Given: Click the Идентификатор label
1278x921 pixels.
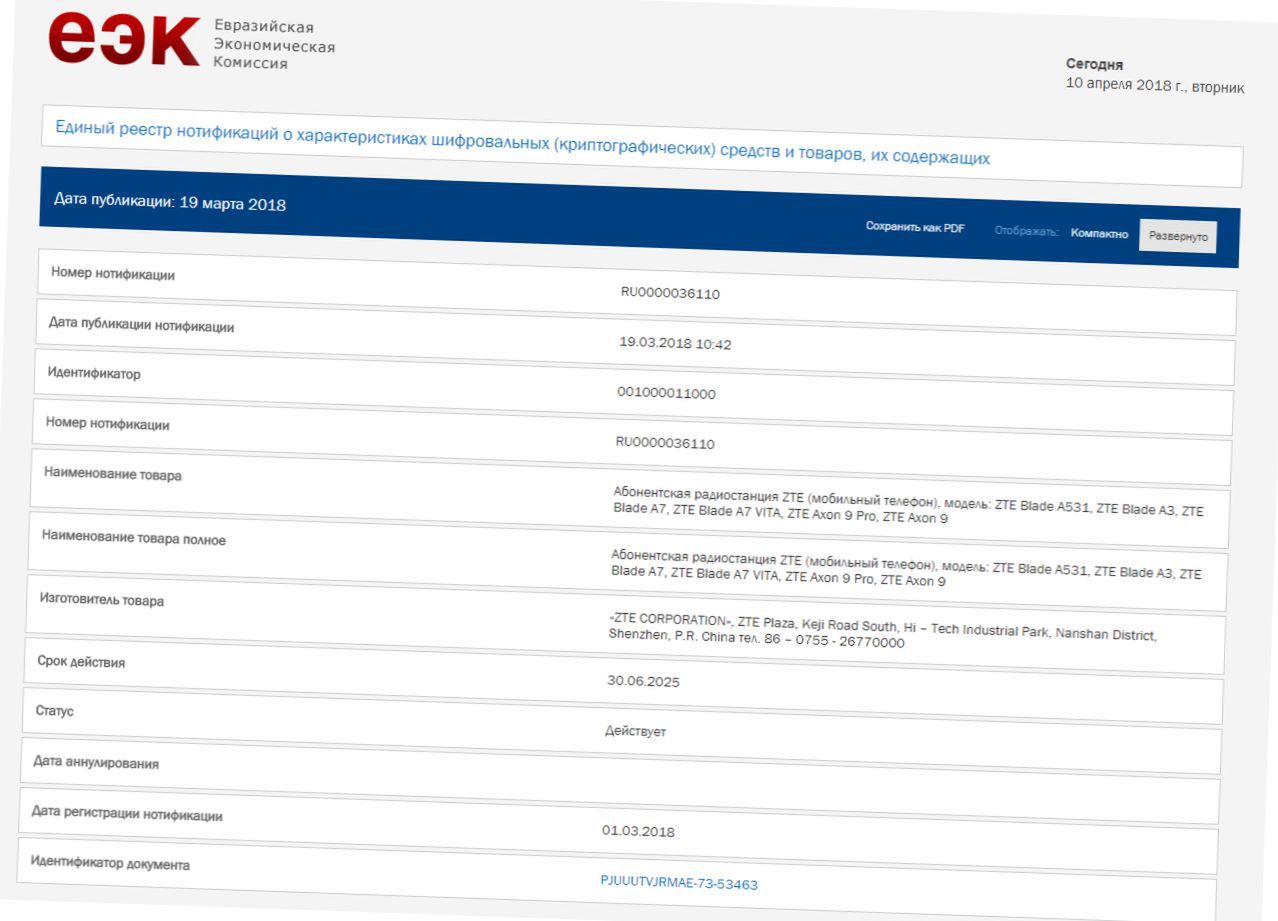Looking at the screenshot, I should pyautogui.click(x=95, y=374).
